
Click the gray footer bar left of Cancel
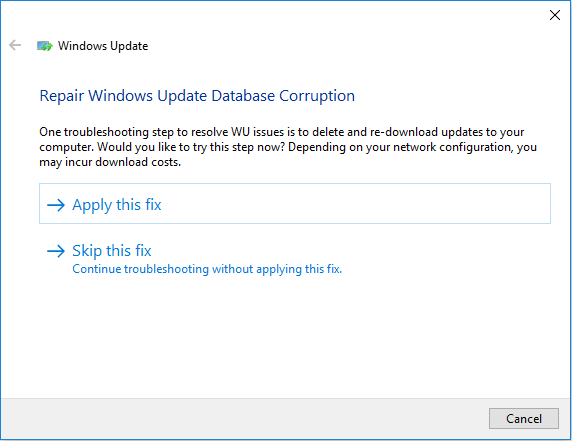point(241,418)
